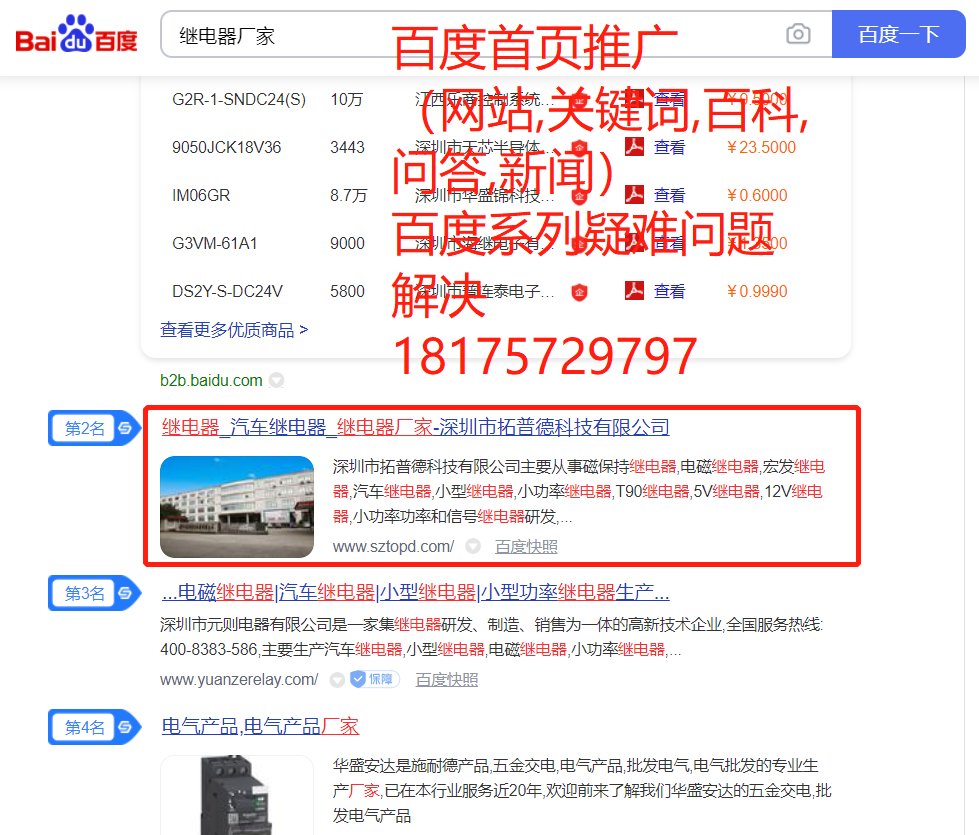This screenshot has height=835, width=979.
Task: Open 百度快照 for the www.sztopd.com result
Action: coord(526,547)
